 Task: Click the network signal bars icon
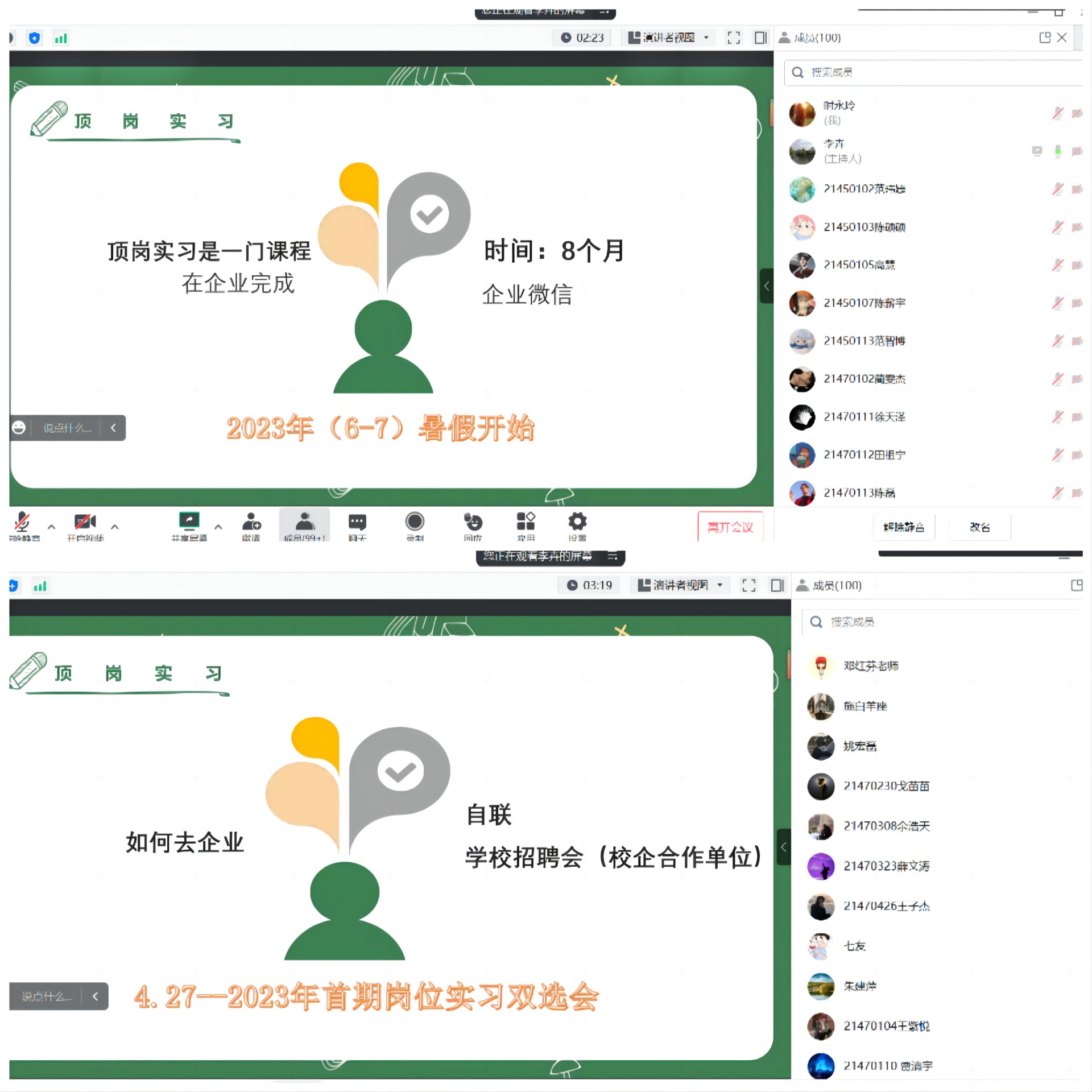tap(60, 38)
